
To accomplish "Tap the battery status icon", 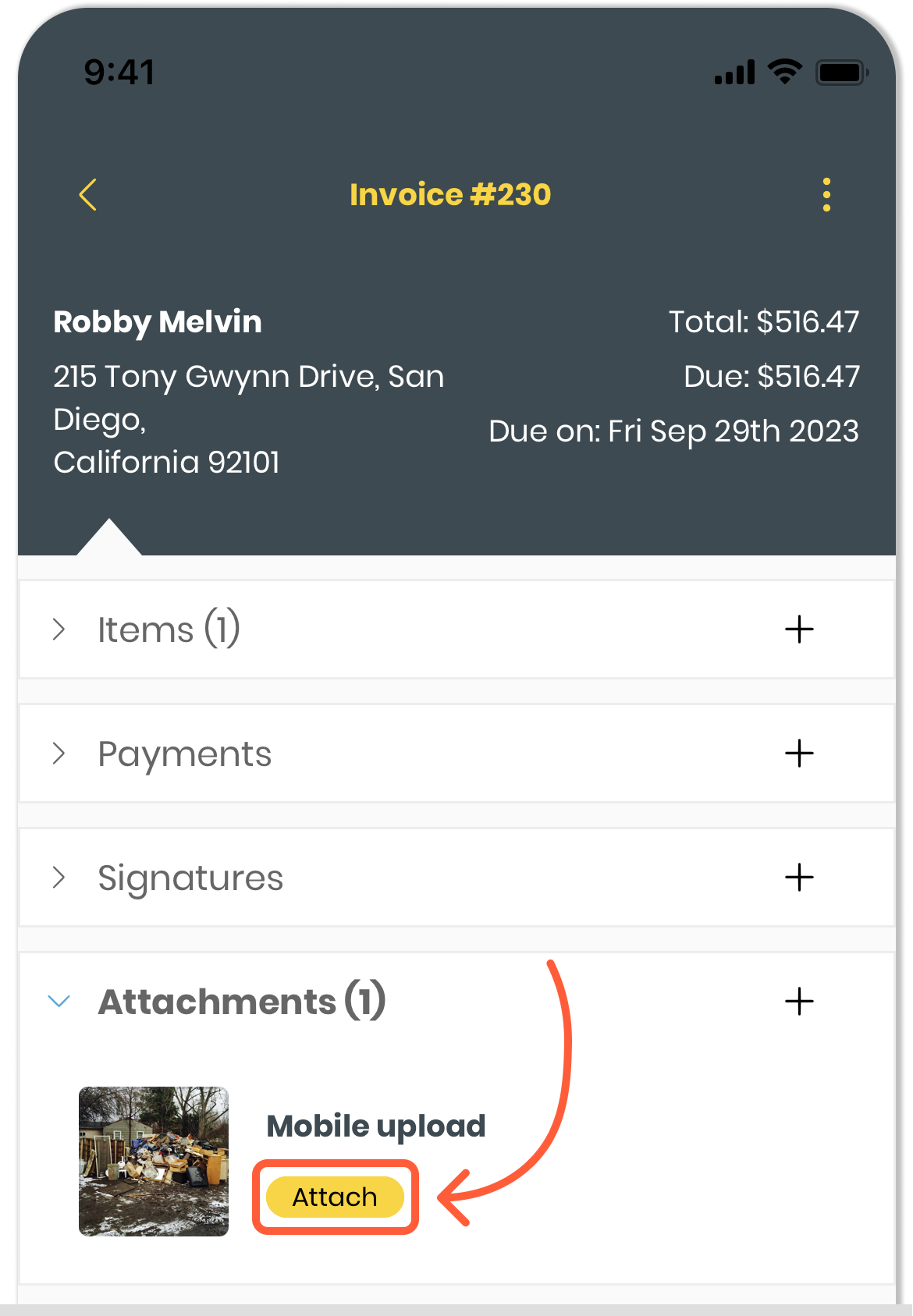I will coord(841,73).
